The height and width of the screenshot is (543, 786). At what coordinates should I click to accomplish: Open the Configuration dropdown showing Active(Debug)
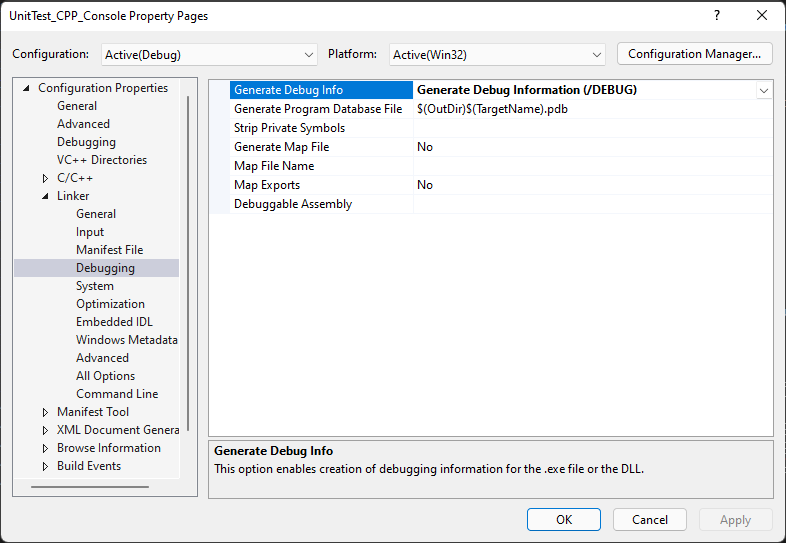[x=209, y=55]
